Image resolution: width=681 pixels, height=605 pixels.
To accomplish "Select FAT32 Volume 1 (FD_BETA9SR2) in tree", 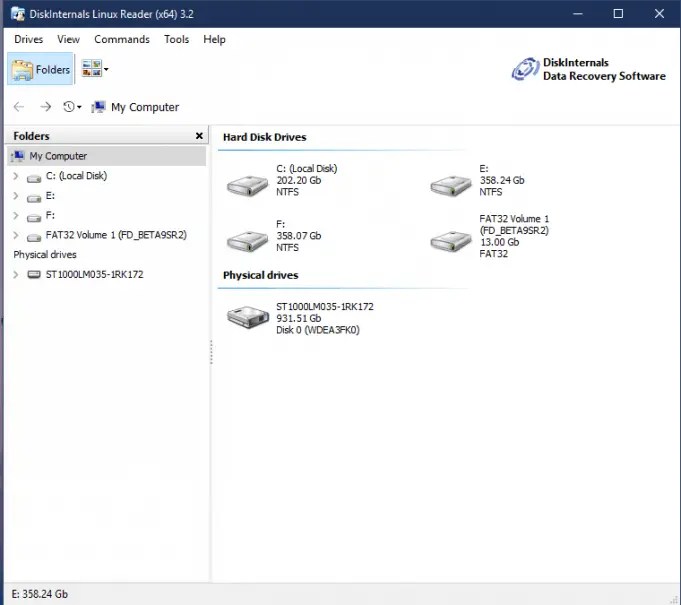I will tap(116, 235).
